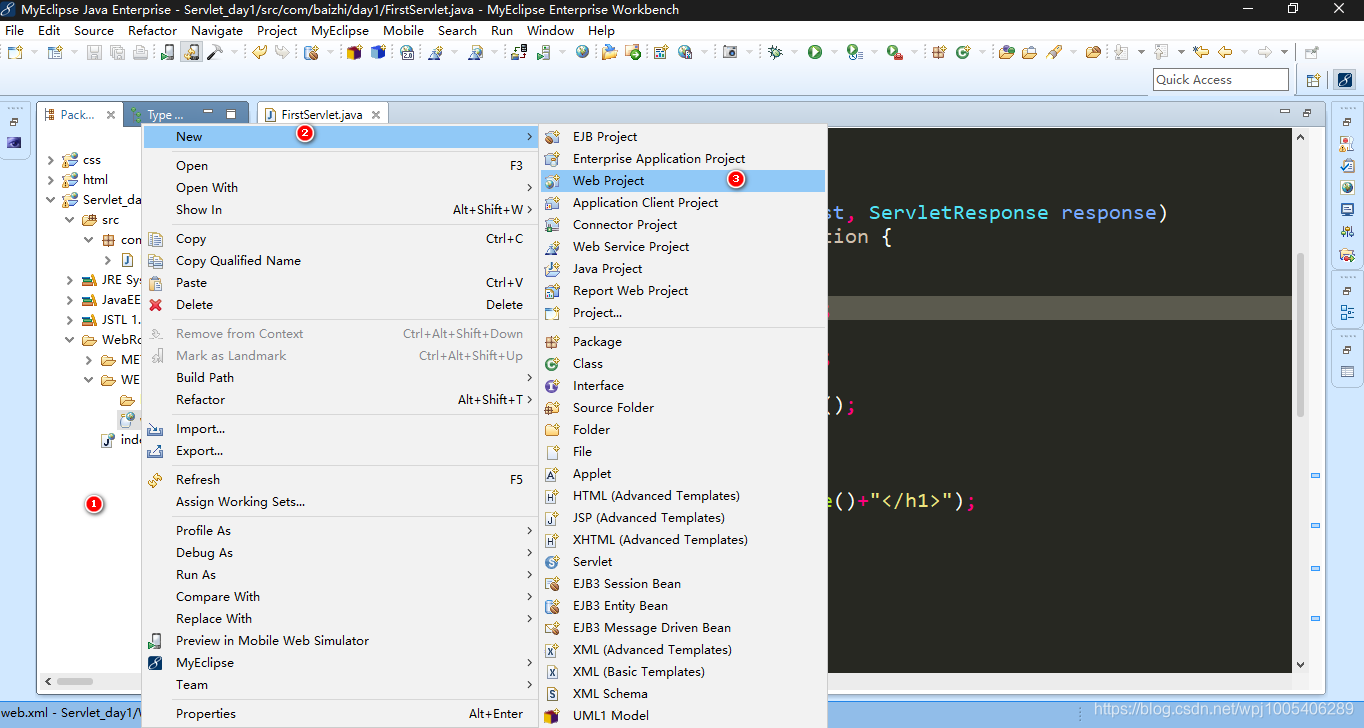Click the editor vertical scrollbar
Image resolution: width=1364 pixels, height=728 pixels.
click(x=1300, y=335)
